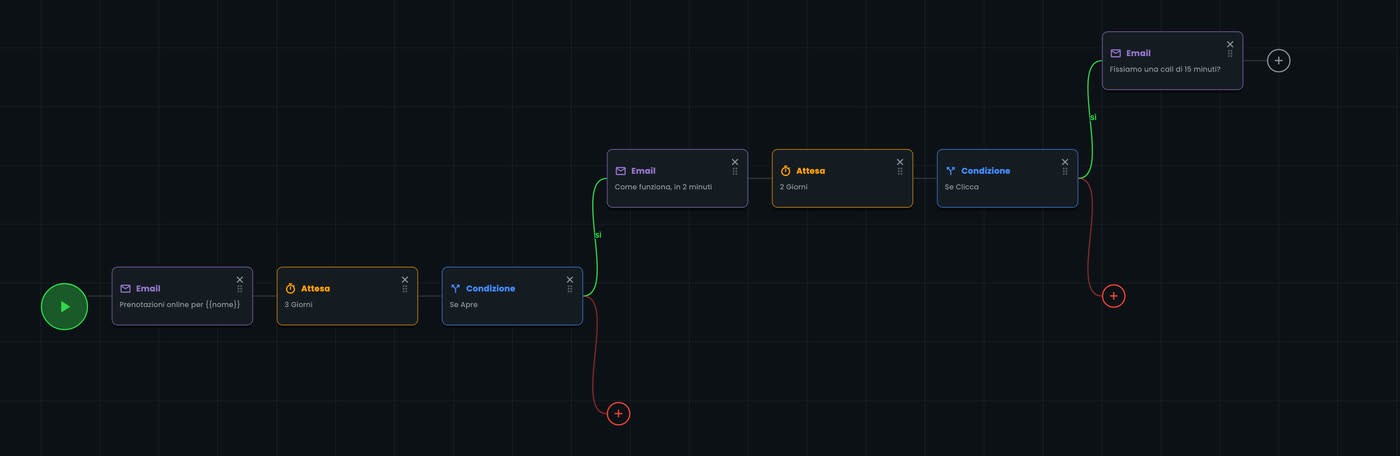Click stopwatch icon on '2 Giorni' node
1400x456 pixels.
pyautogui.click(x=786, y=171)
